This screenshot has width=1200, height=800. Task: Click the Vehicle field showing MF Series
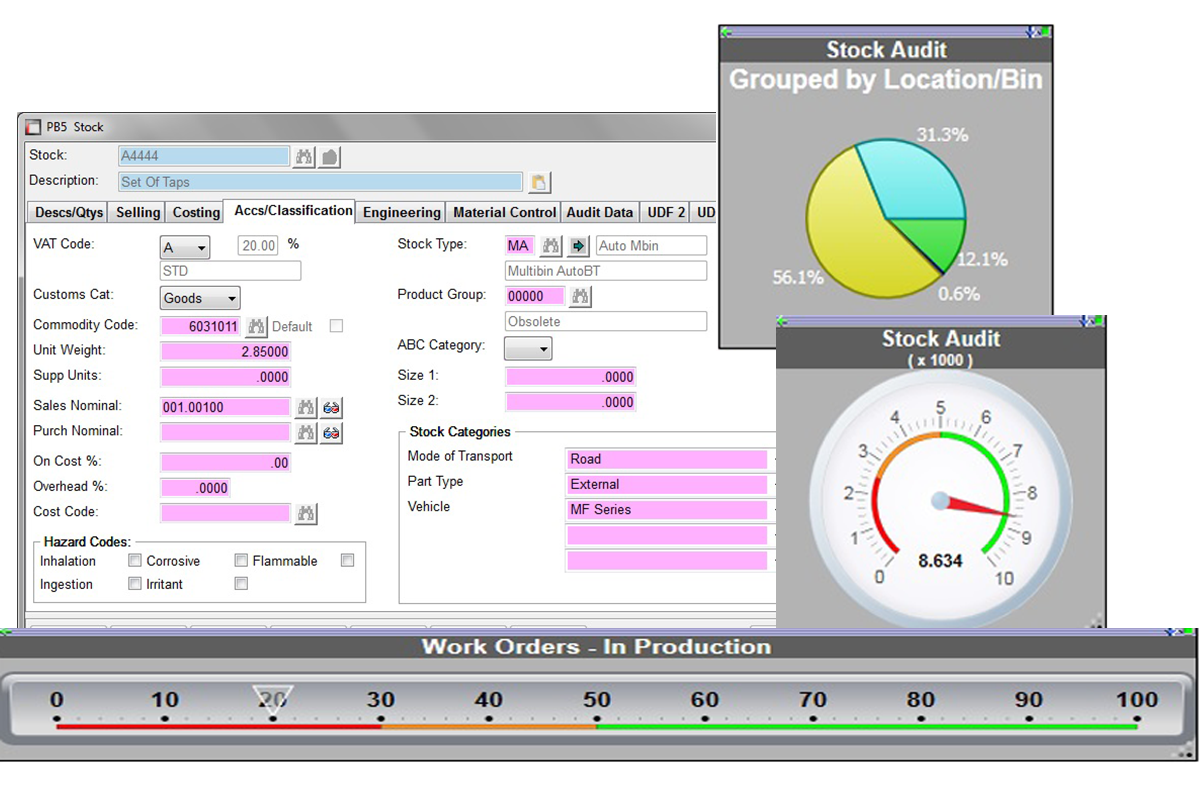[667, 510]
